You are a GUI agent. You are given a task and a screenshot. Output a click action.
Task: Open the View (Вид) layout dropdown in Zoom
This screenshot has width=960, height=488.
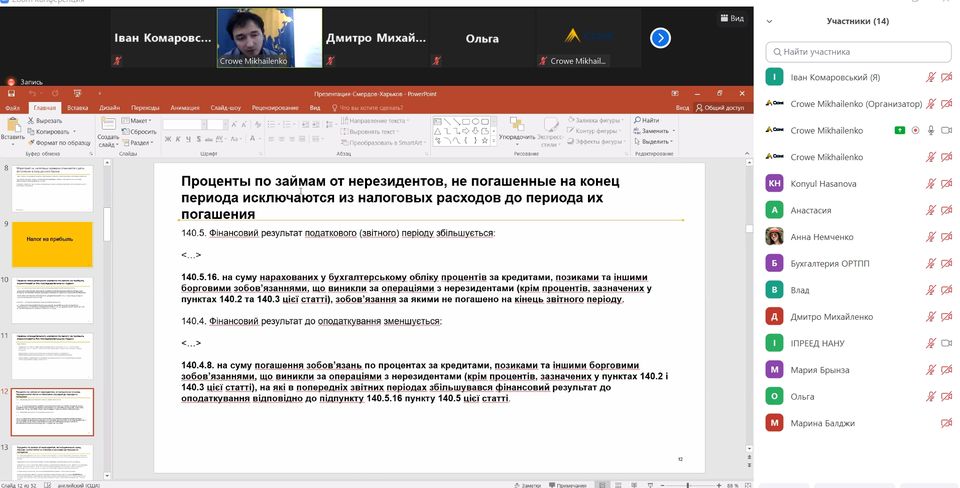pyautogui.click(x=732, y=18)
